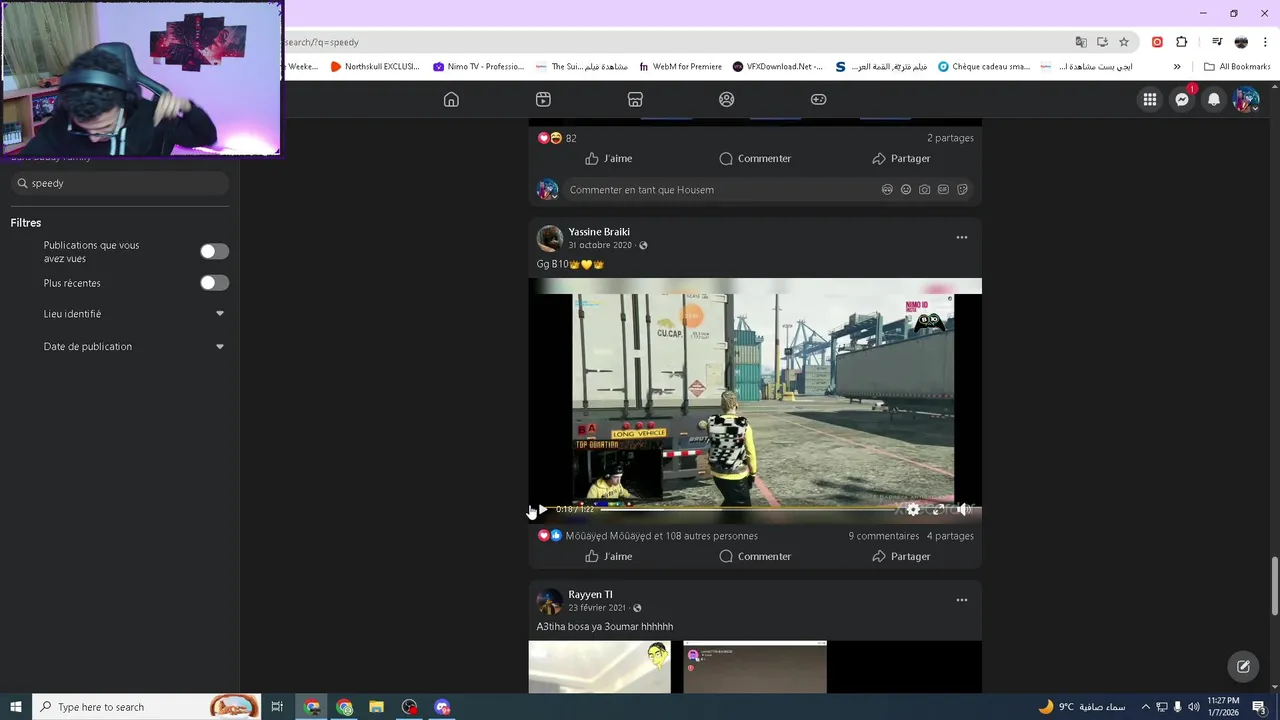
Task: Open the Facebook Groups/profile circle tab icon
Action: (727, 99)
